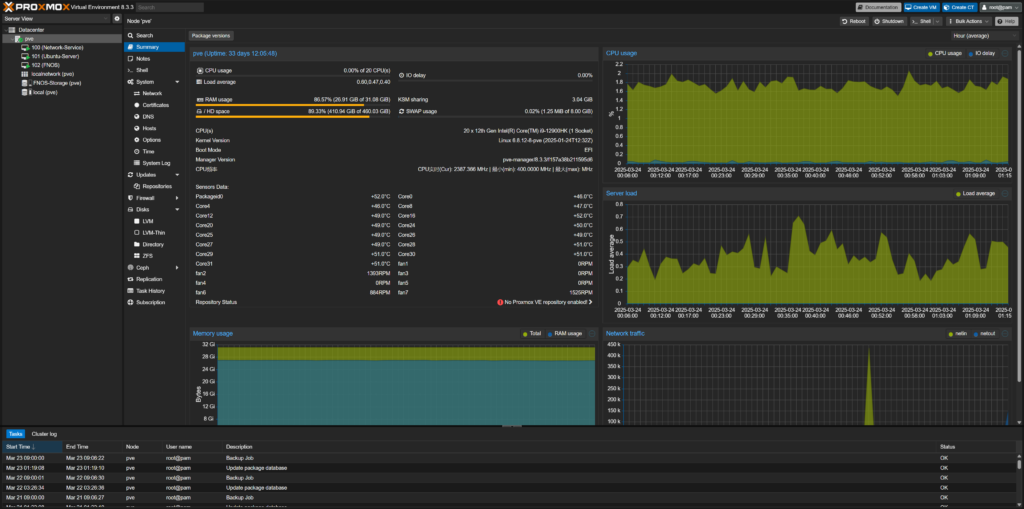Click the FNOS-Storage (pve) storage icon
Image resolution: width=1024 pixels, height=509 pixels.
(25, 83)
